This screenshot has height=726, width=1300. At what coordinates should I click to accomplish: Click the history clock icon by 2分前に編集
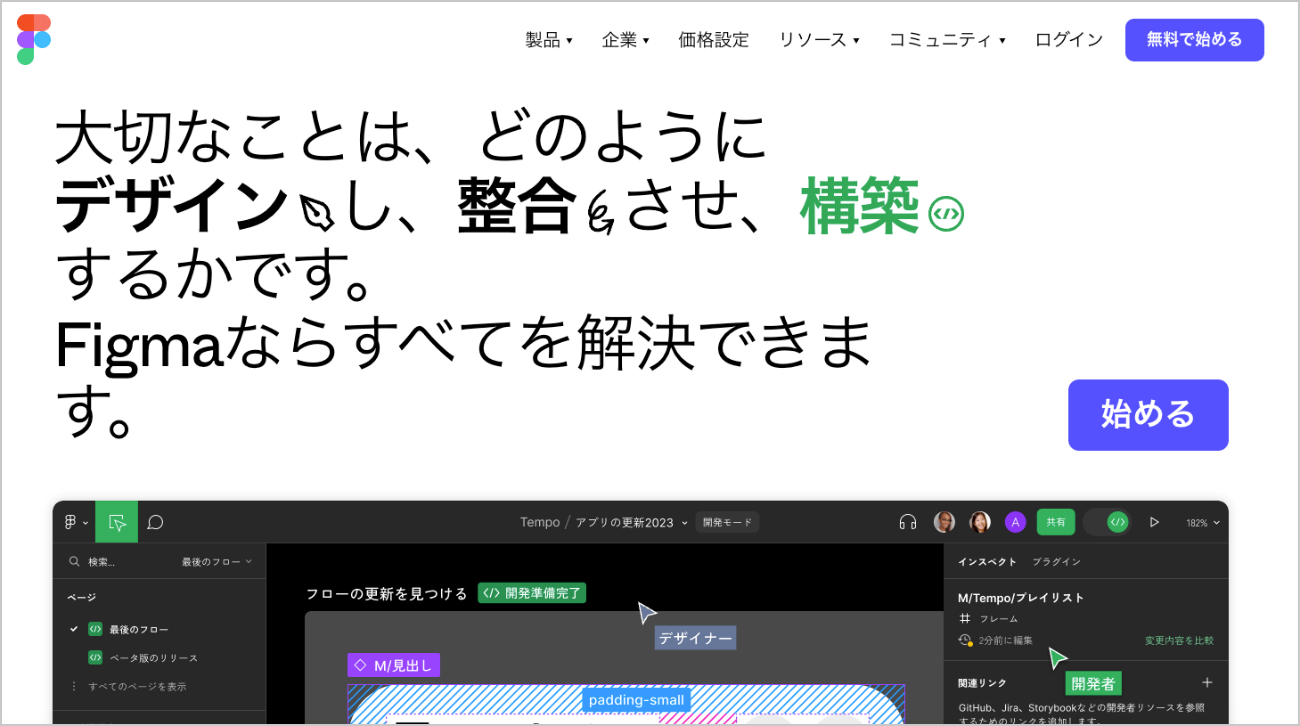coord(965,640)
